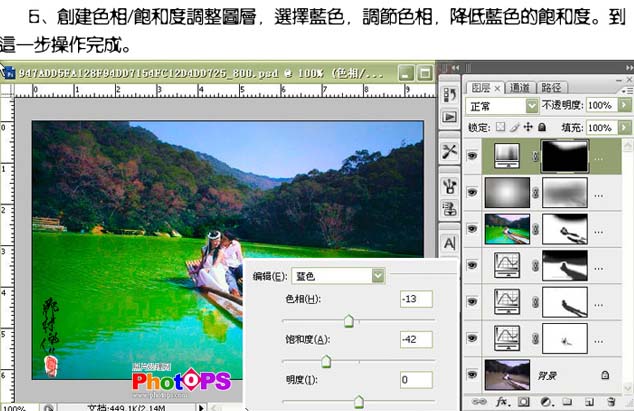Click the lock all padlock icon

click(x=541, y=128)
